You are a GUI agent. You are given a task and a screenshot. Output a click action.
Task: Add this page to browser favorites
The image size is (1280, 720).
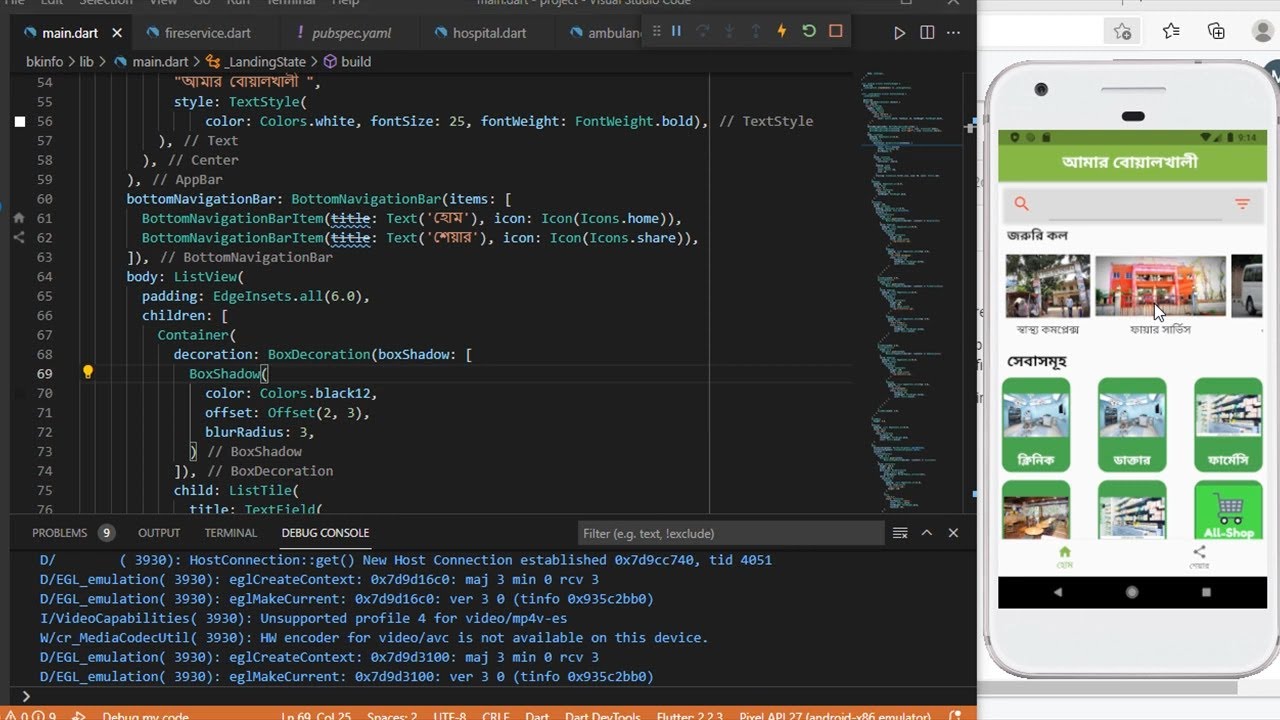click(1123, 31)
